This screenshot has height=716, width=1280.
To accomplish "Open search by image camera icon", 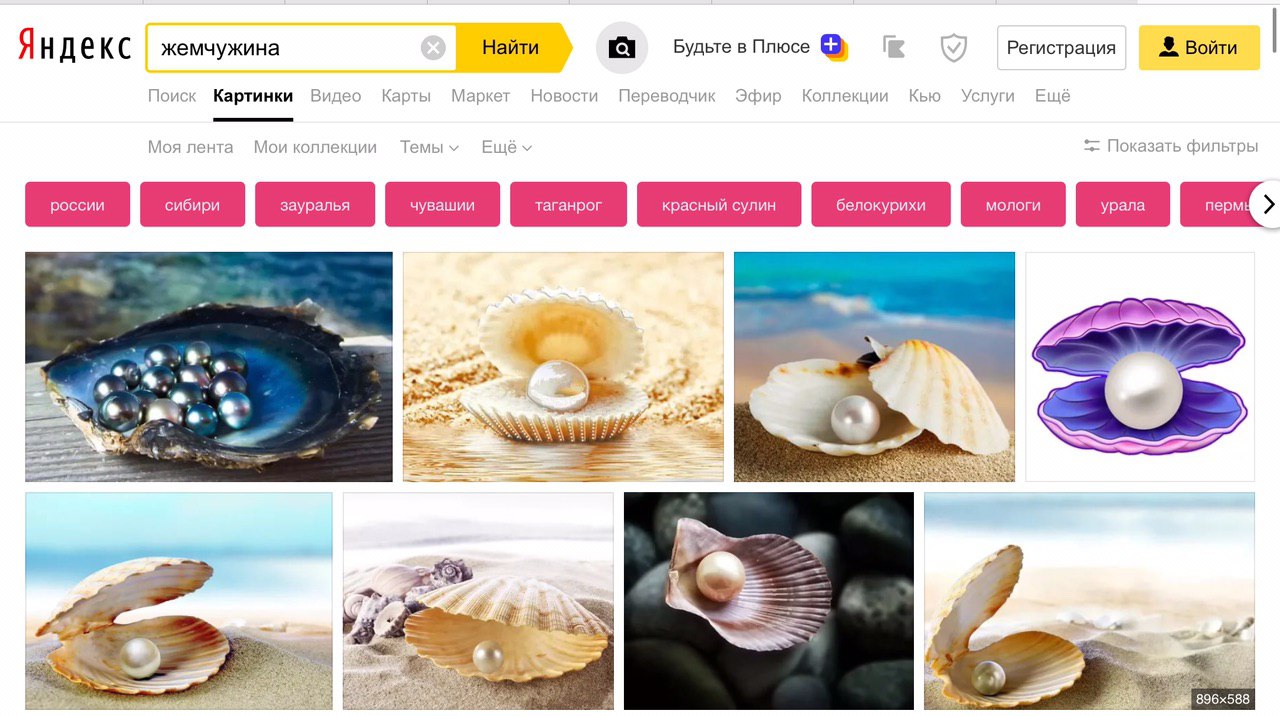I will pos(622,48).
